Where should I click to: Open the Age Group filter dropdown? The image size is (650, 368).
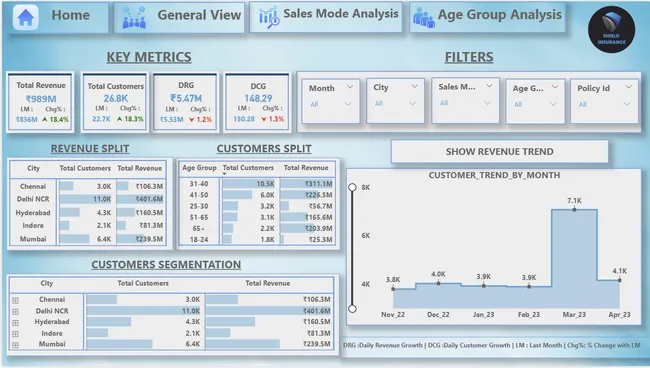(553, 104)
